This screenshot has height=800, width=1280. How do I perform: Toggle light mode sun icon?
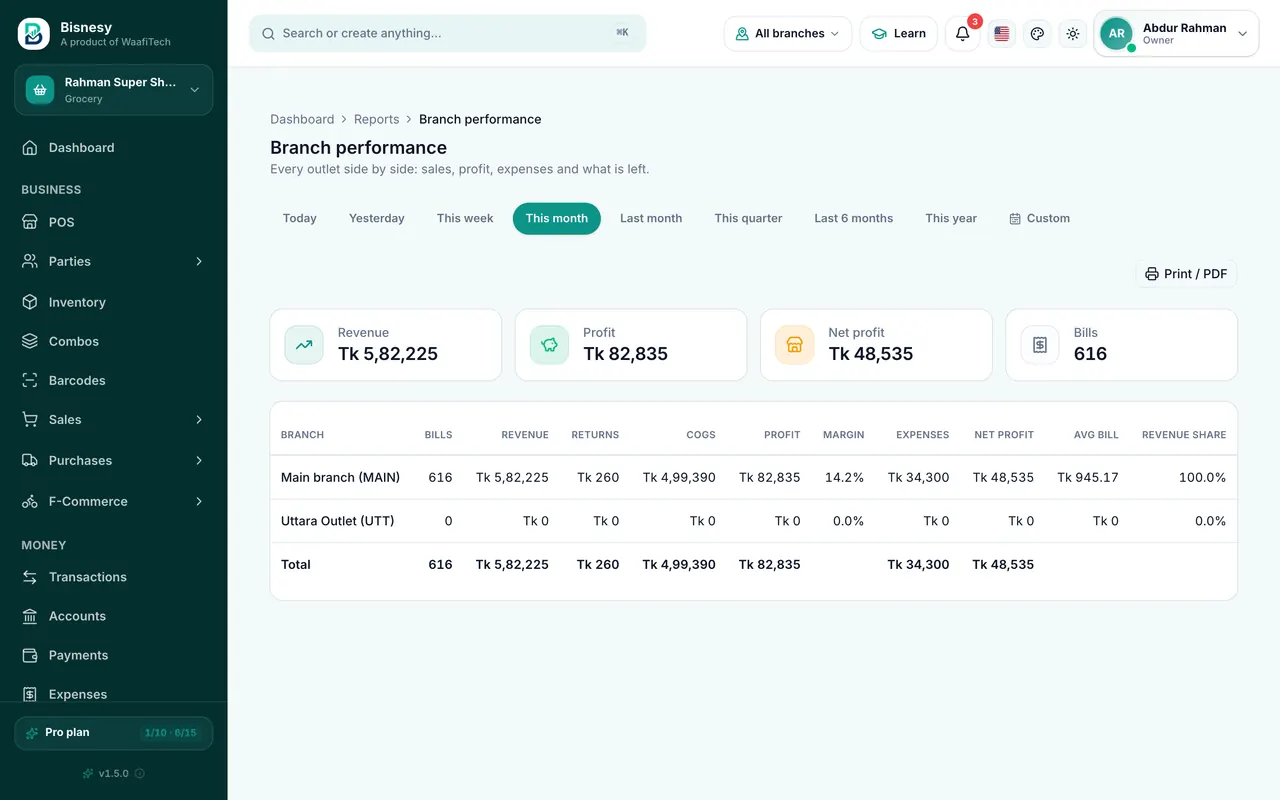(x=1073, y=33)
